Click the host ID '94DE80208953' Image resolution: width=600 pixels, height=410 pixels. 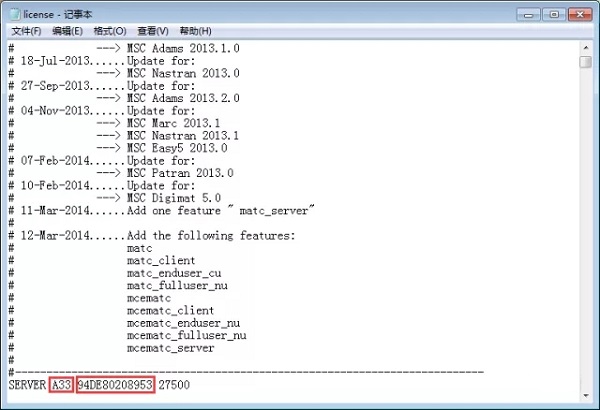[x=115, y=385]
